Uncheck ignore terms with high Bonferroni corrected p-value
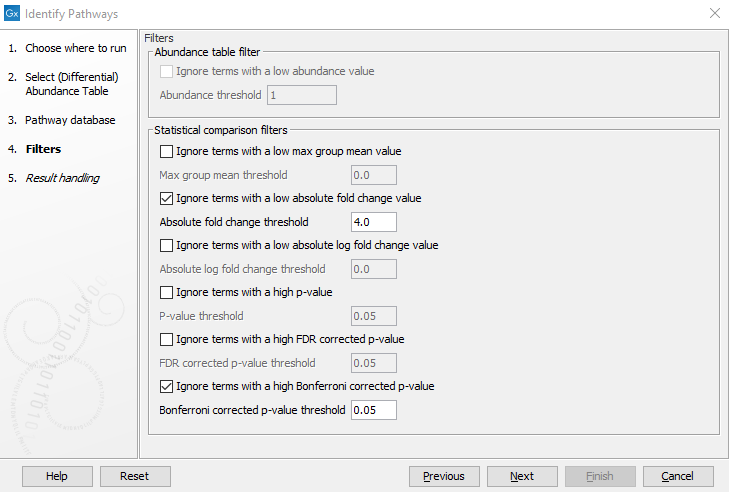Screen dimensions: 729x492 167,387
